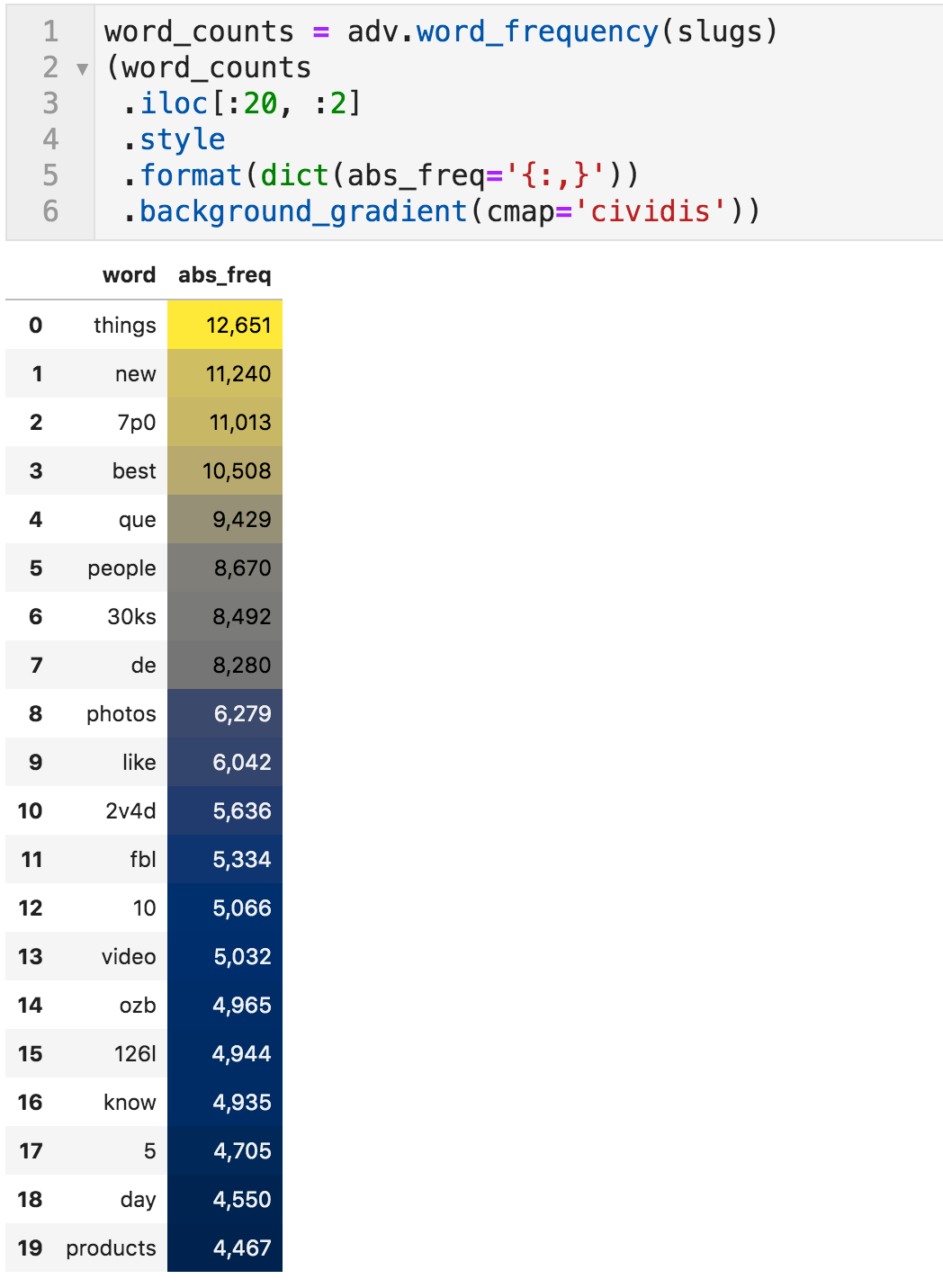
Task: Click line number 1 in the gutter
Action: (x=50, y=31)
